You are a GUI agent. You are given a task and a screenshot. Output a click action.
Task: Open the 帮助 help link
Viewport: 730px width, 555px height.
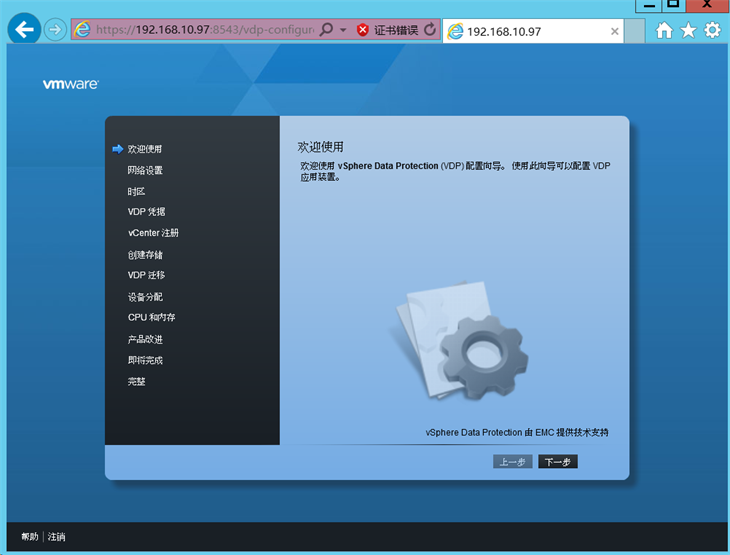coord(30,537)
